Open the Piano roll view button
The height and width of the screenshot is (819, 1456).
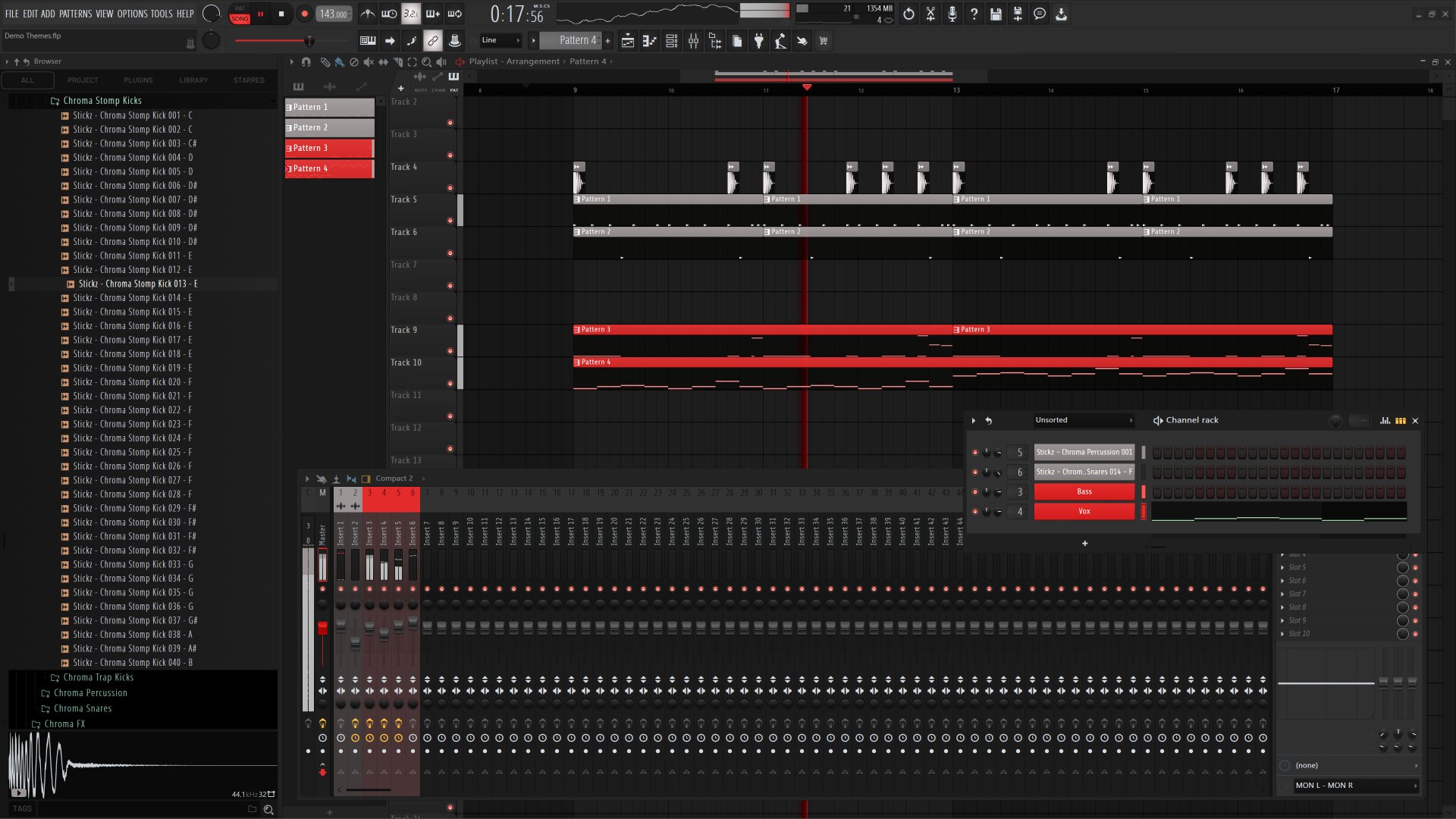(x=649, y=41)
